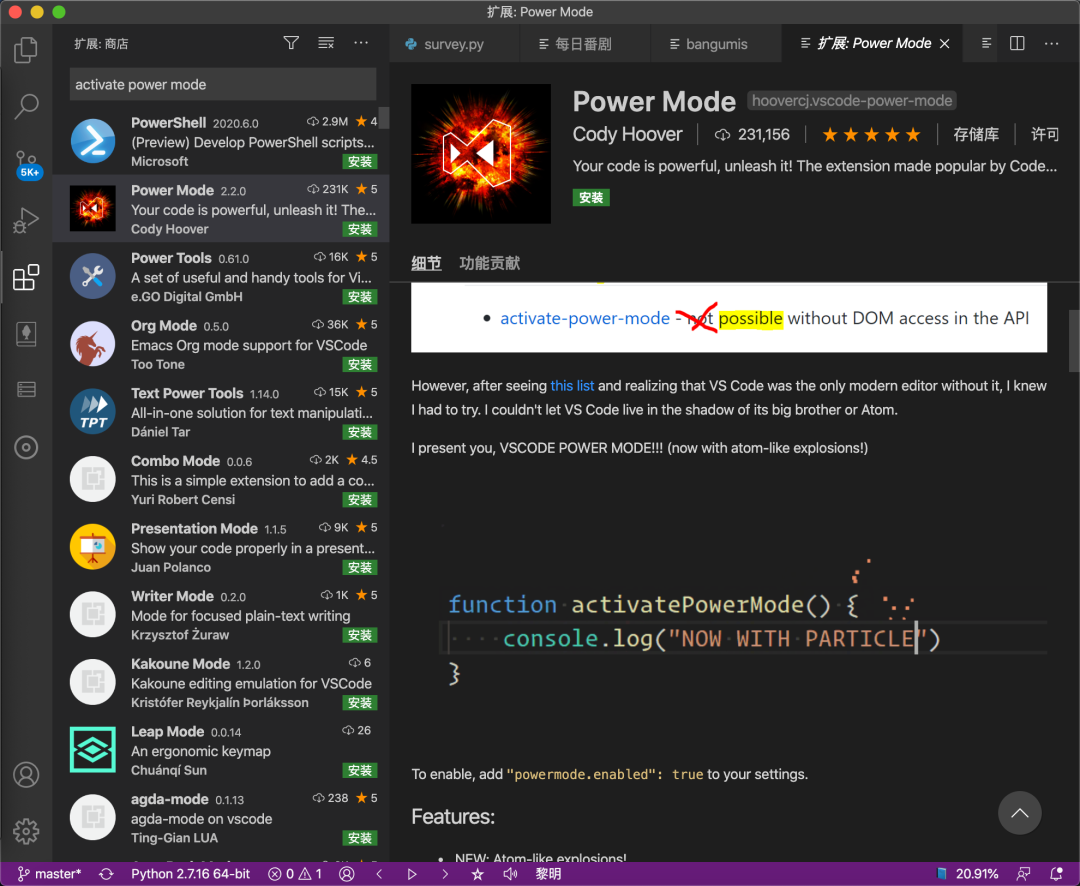
Task: Click the star icon in status bar
Action: [477, 874]
